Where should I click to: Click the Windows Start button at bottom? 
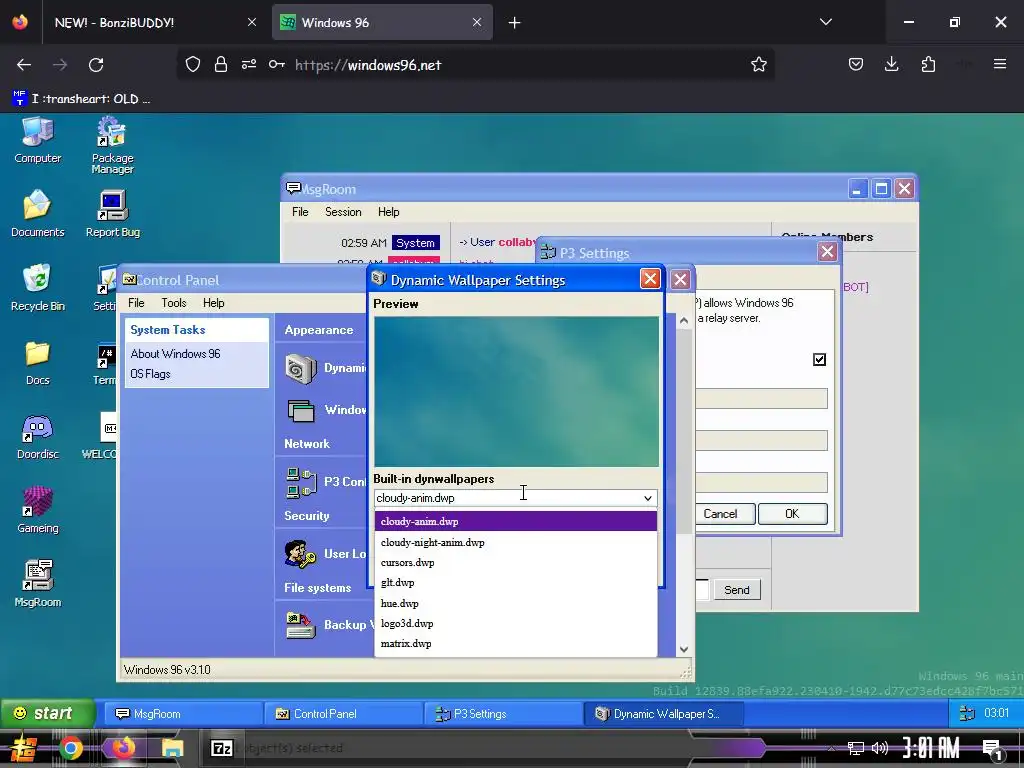(x=23, y=748)
